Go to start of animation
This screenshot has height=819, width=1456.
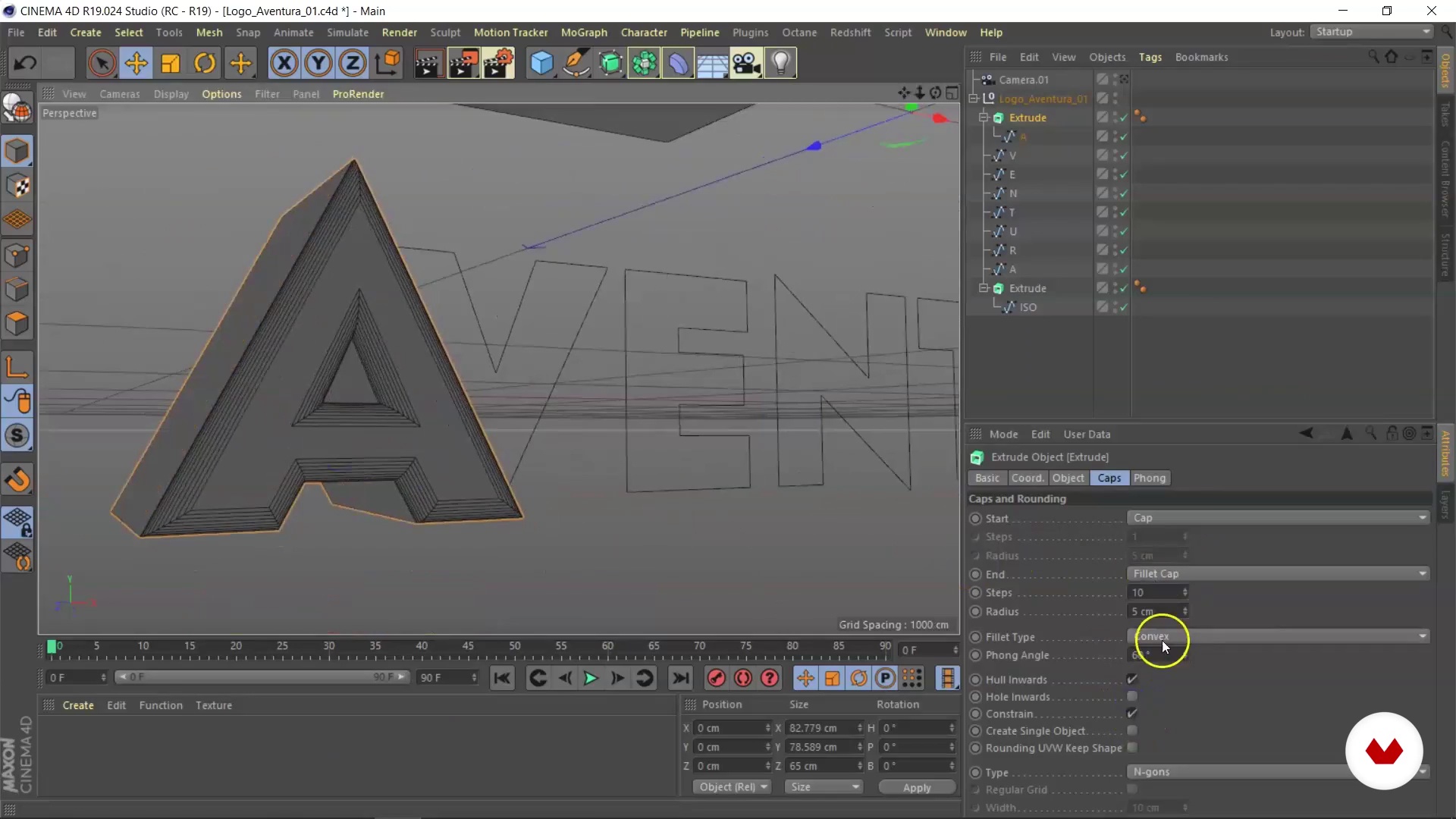click(x=502, y=678)
